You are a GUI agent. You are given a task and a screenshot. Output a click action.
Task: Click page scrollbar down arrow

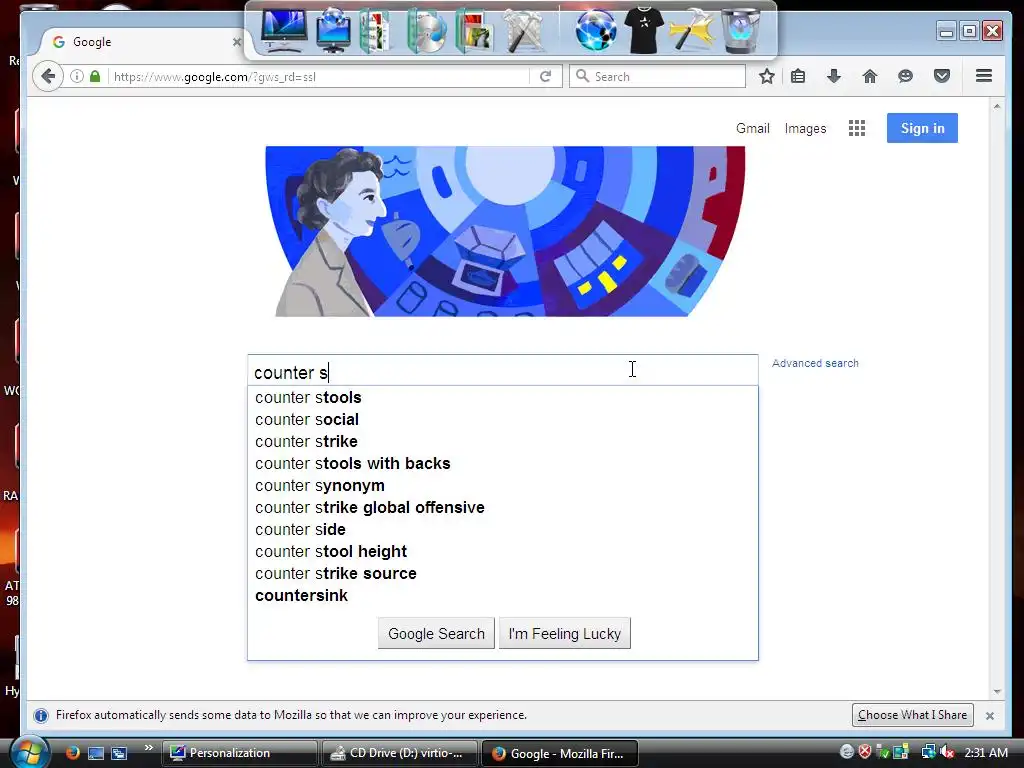coord(997,692)
